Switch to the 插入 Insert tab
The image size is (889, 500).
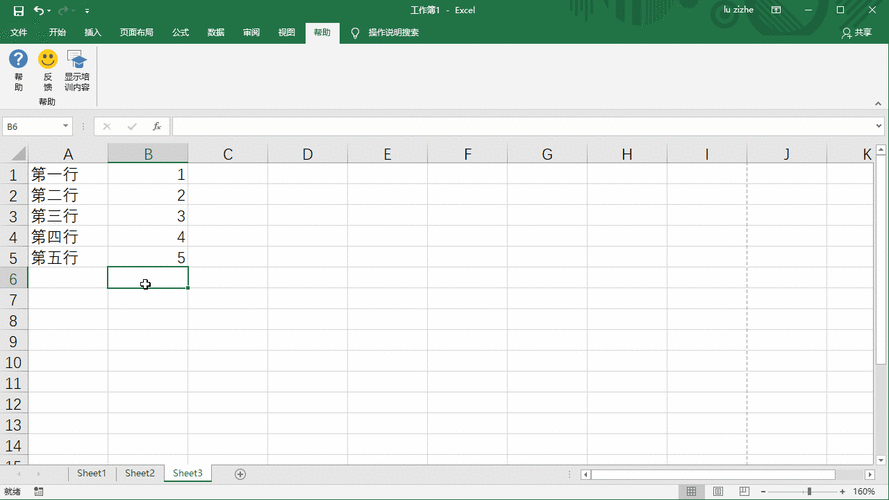point(92,32)
